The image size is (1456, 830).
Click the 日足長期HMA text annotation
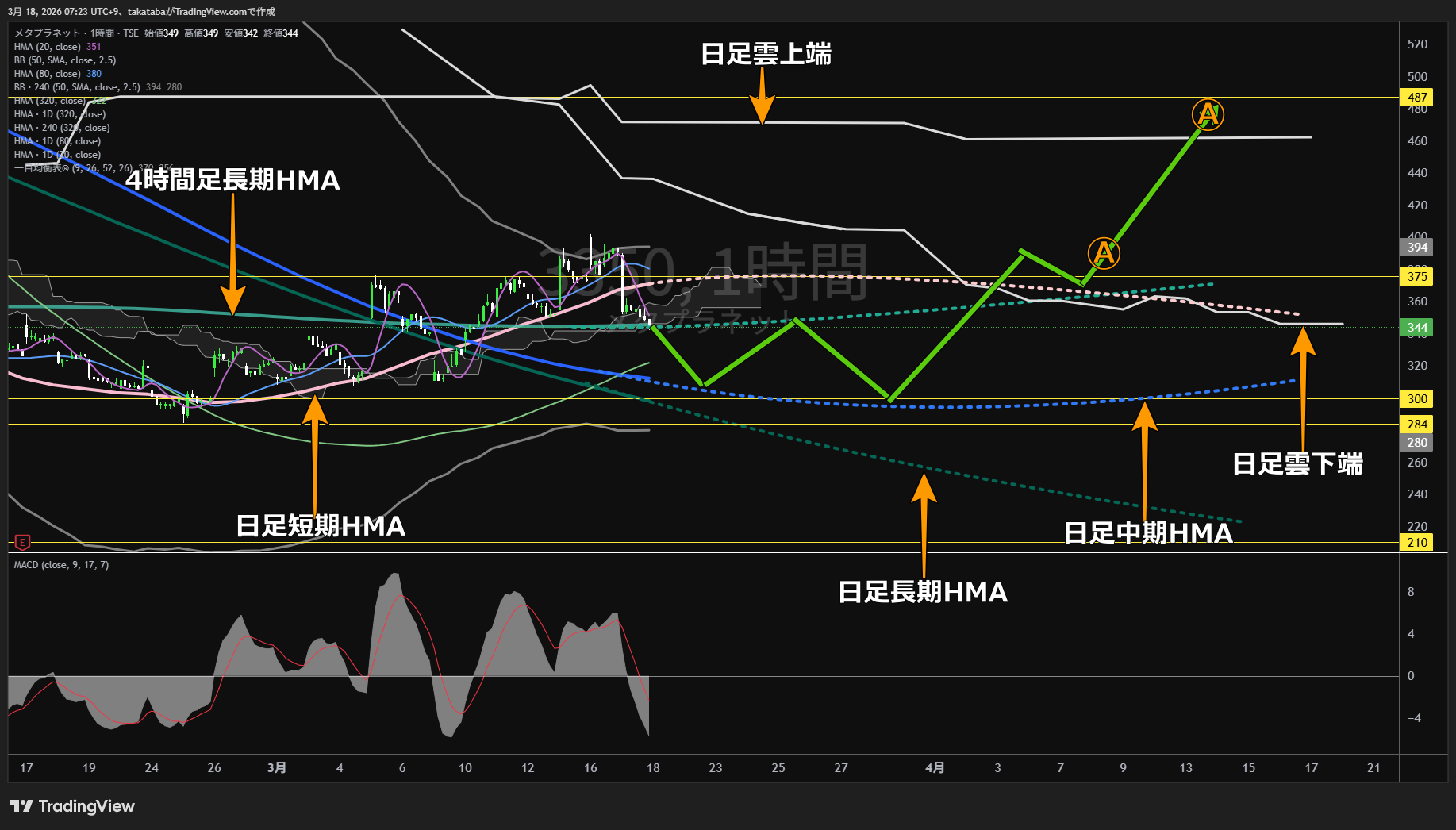923,592
